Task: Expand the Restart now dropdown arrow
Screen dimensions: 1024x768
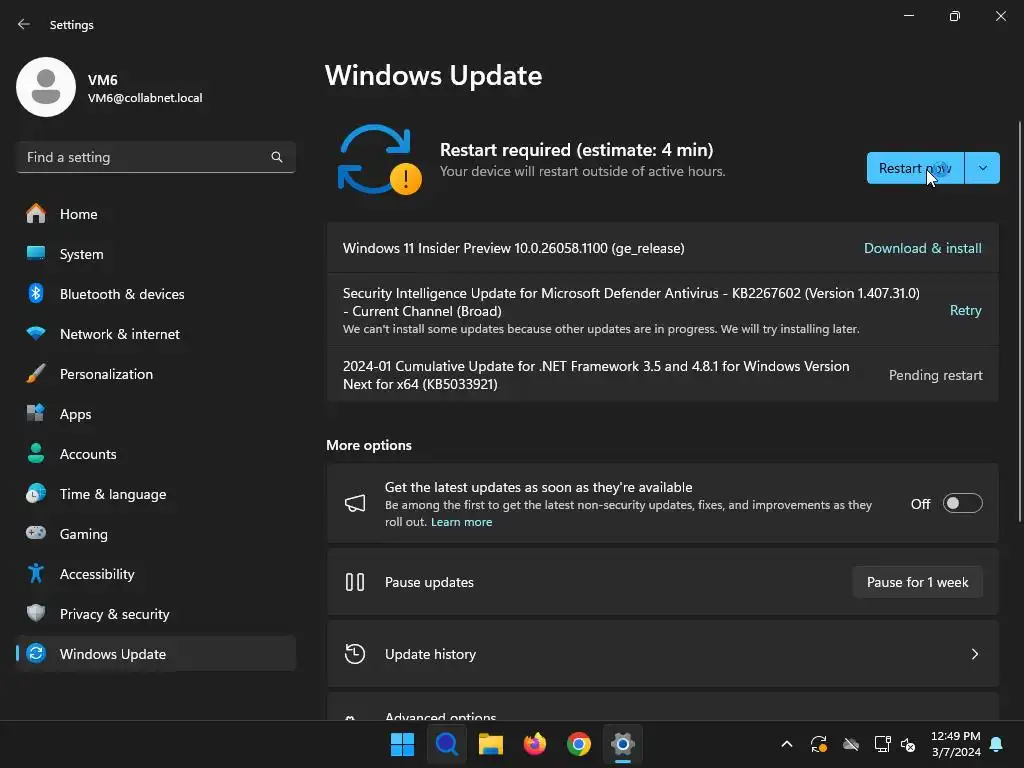Action: click(x=982, y=168)
